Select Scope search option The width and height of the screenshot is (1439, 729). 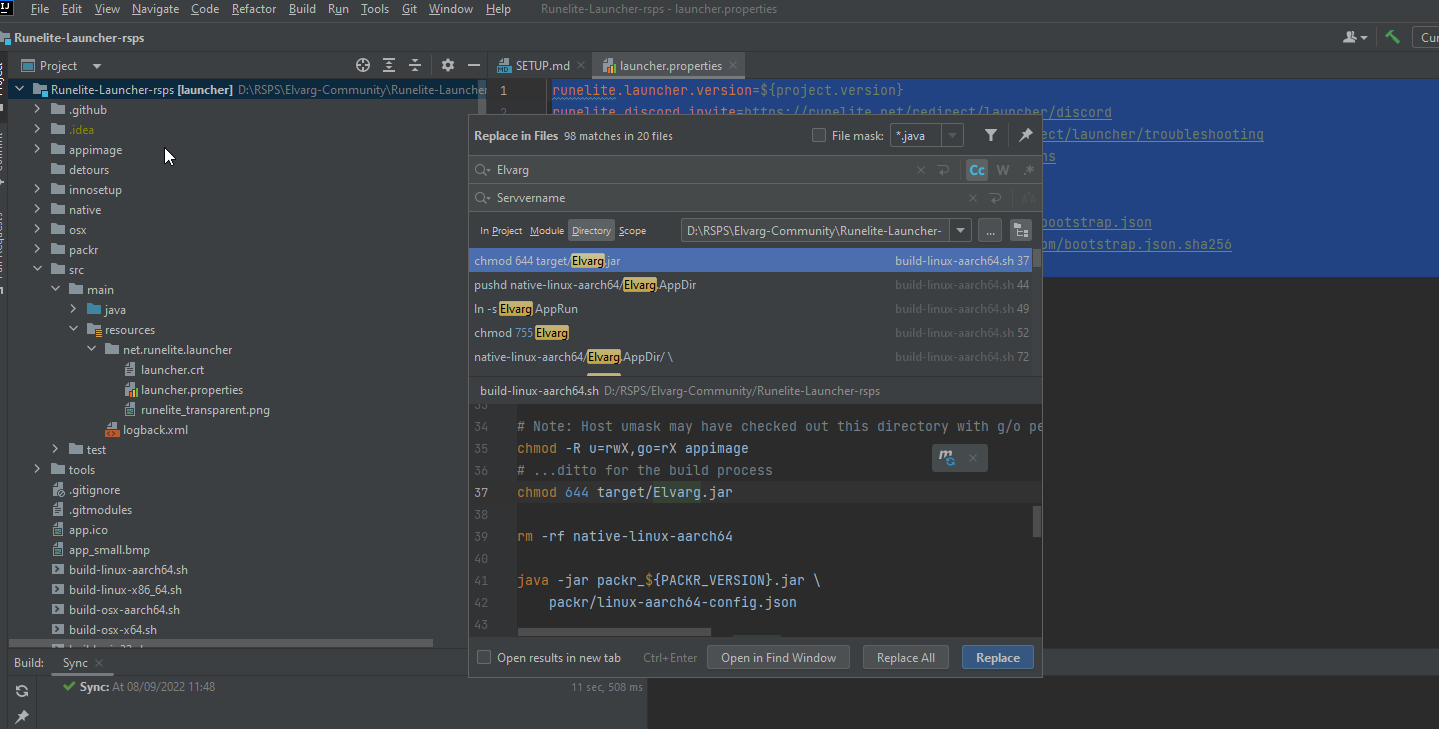pos(632,231)
